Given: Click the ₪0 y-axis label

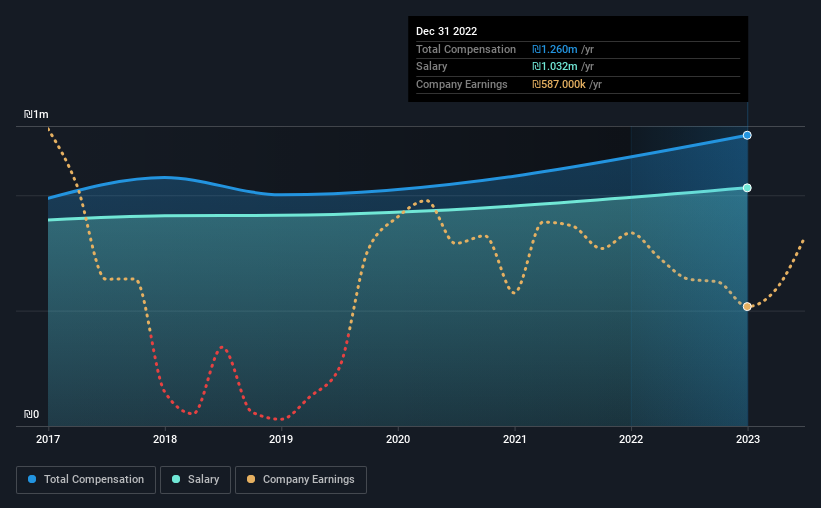Looking at the screenshot, I should 31,414.
